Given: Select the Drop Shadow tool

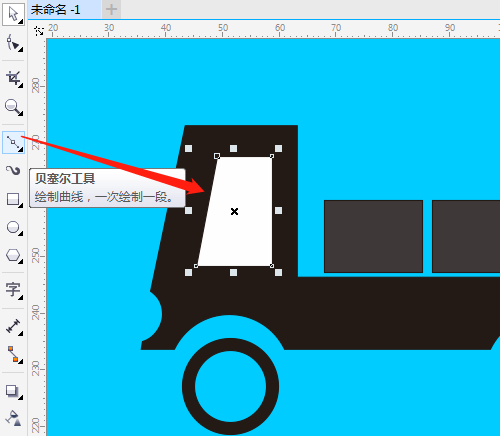Looking at the screenshot, I should coord(13,391).
